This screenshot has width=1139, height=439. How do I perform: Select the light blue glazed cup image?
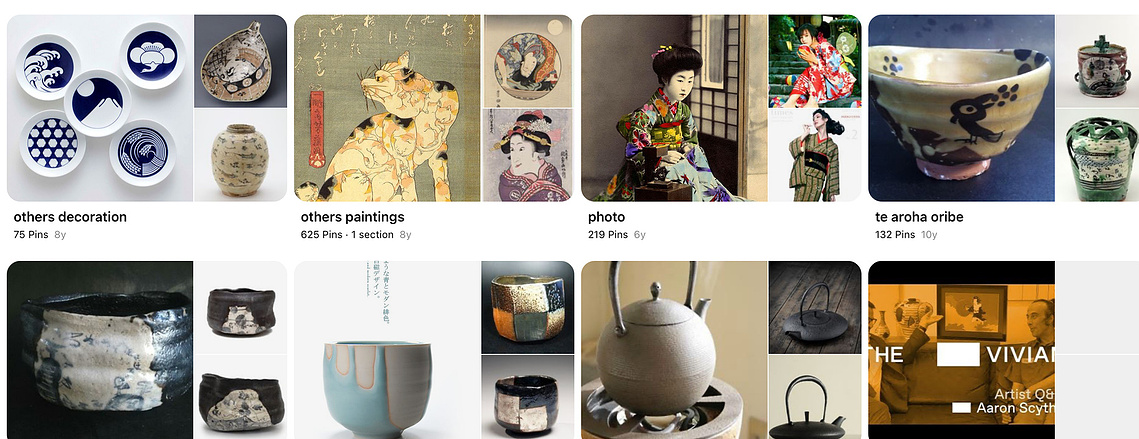click(387, 350)
